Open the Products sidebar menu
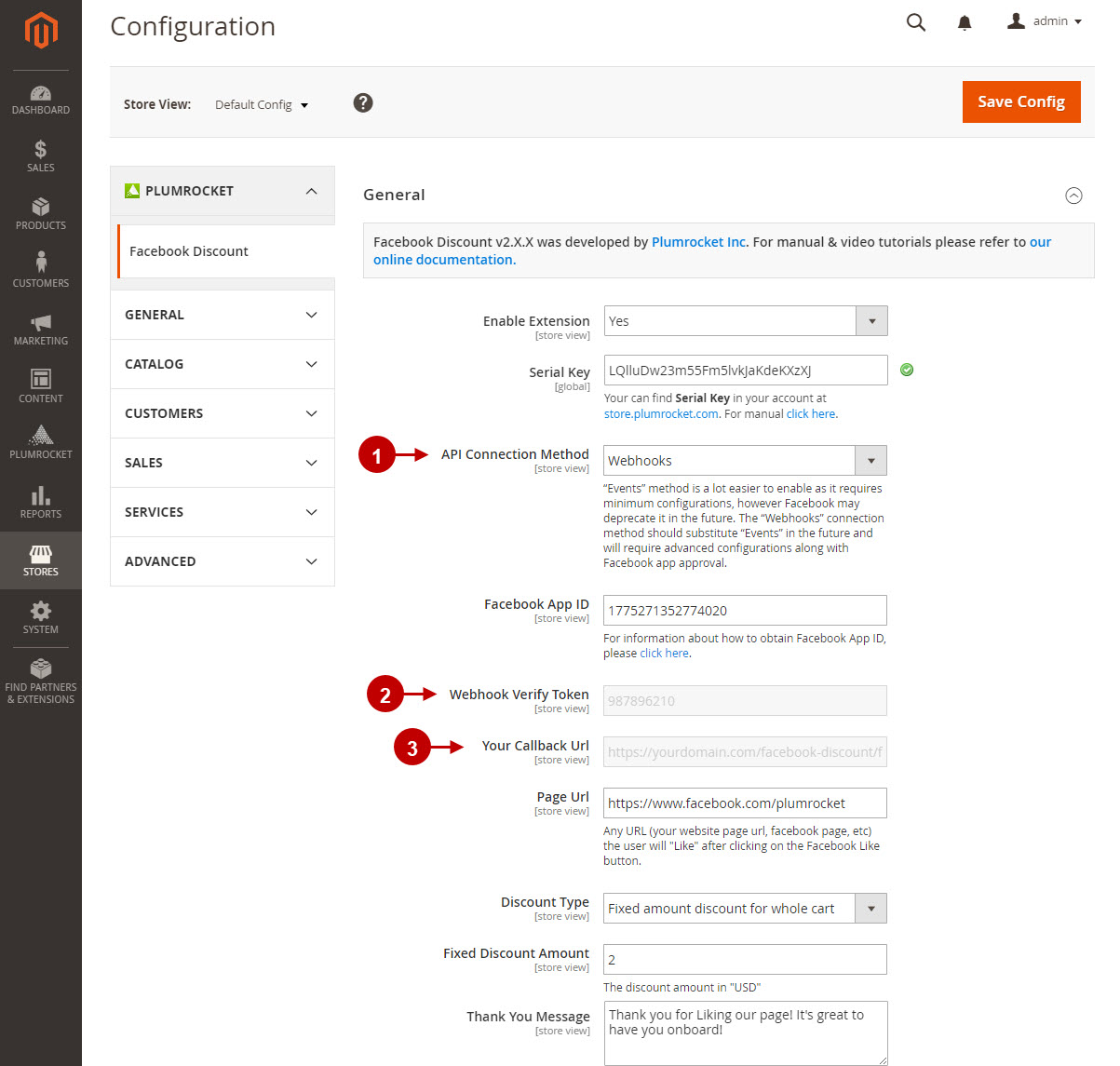Screen dimensions: 1120x1066 [x=41, y=214]
